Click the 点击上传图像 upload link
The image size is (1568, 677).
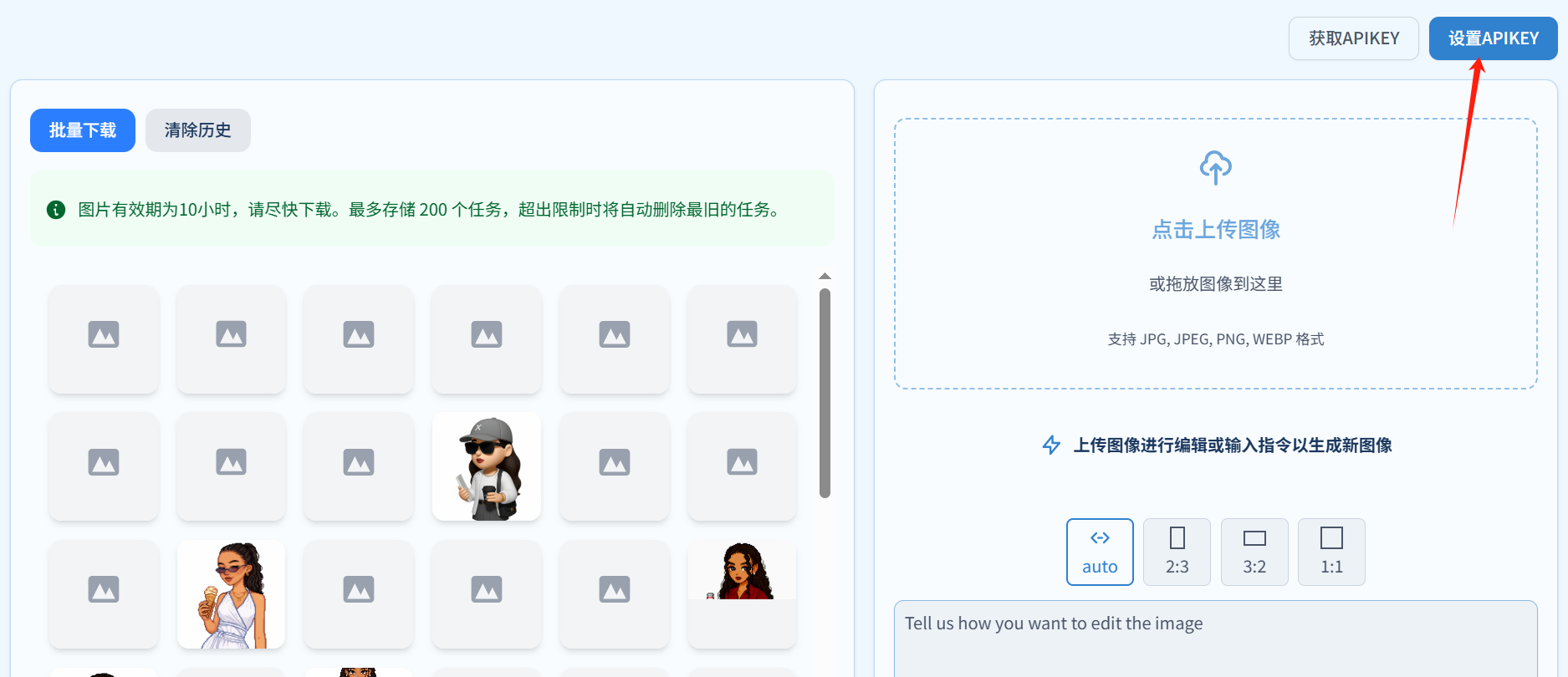click(x=1215, y=230)
